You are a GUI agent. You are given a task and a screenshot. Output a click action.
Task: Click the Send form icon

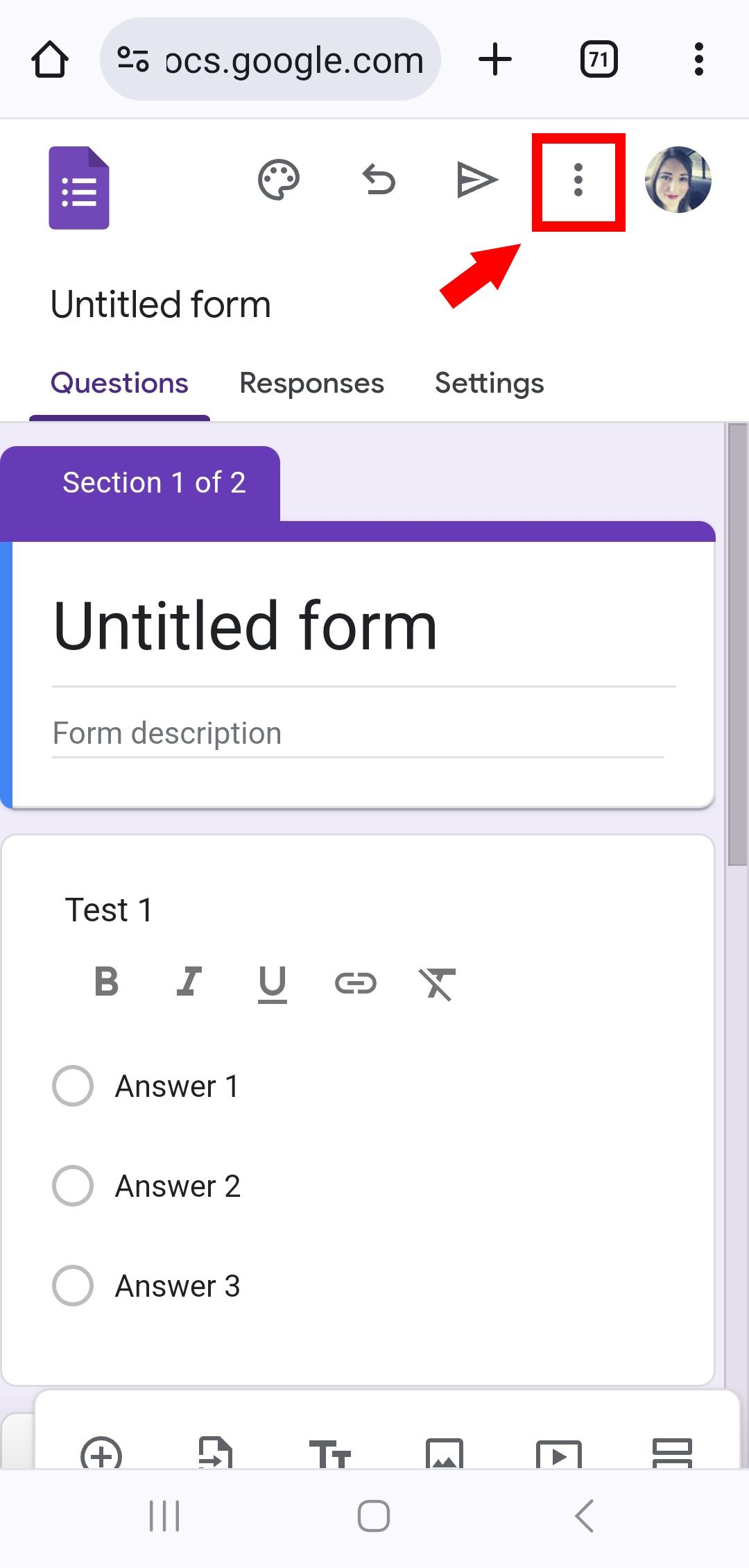[478, 180]
